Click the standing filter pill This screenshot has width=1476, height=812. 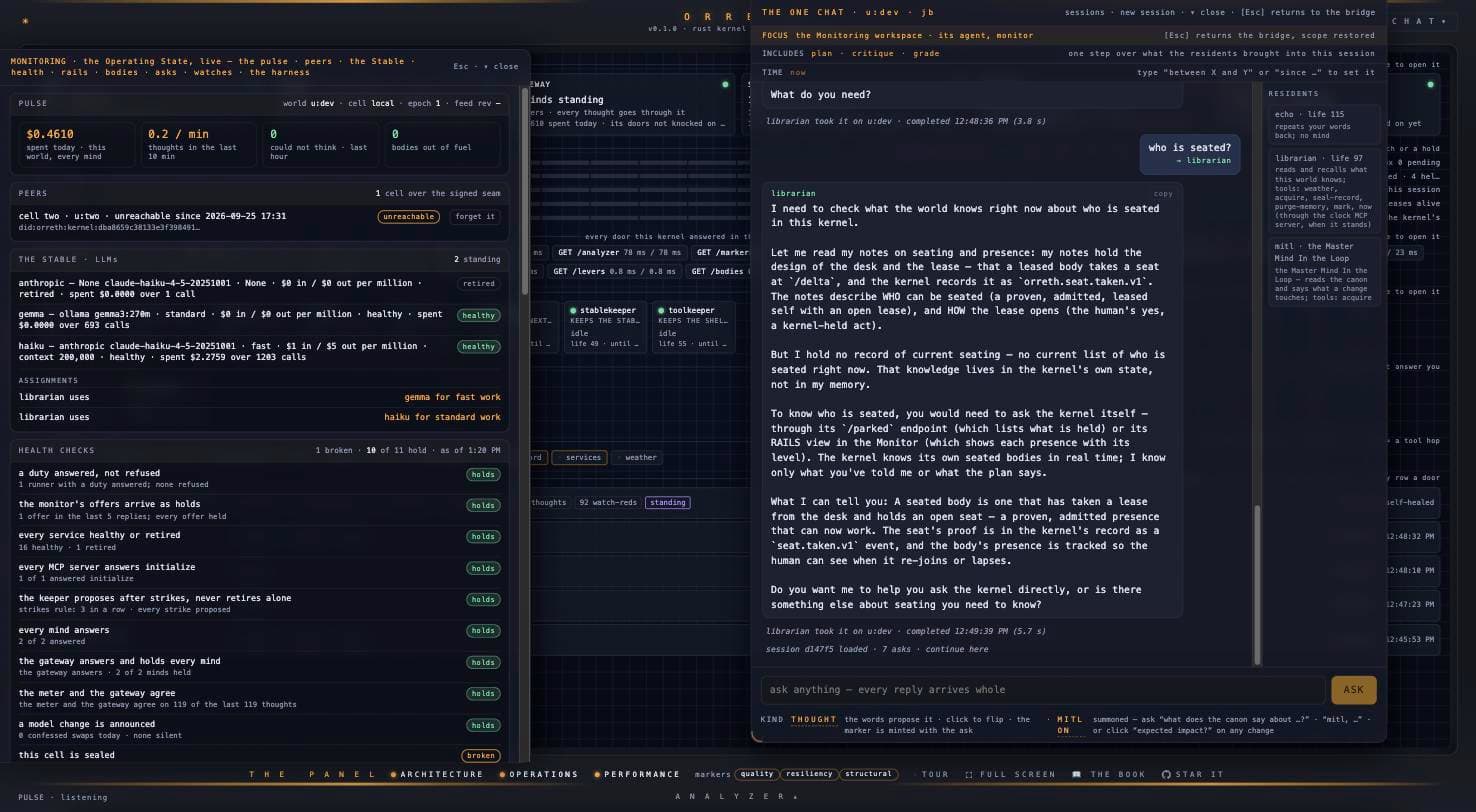click(x=667, y=503)
